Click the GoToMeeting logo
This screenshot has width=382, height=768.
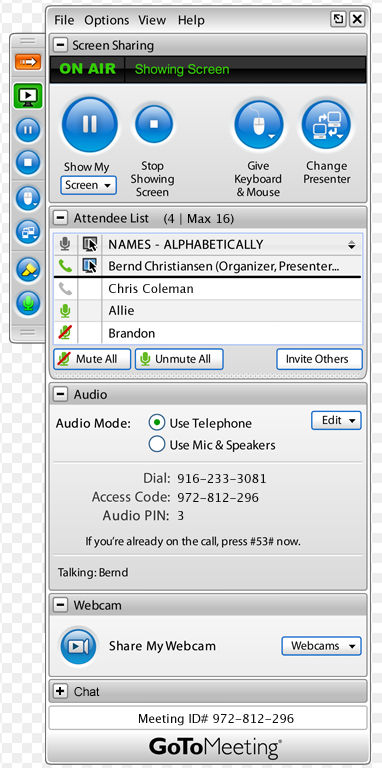[215, 747]
